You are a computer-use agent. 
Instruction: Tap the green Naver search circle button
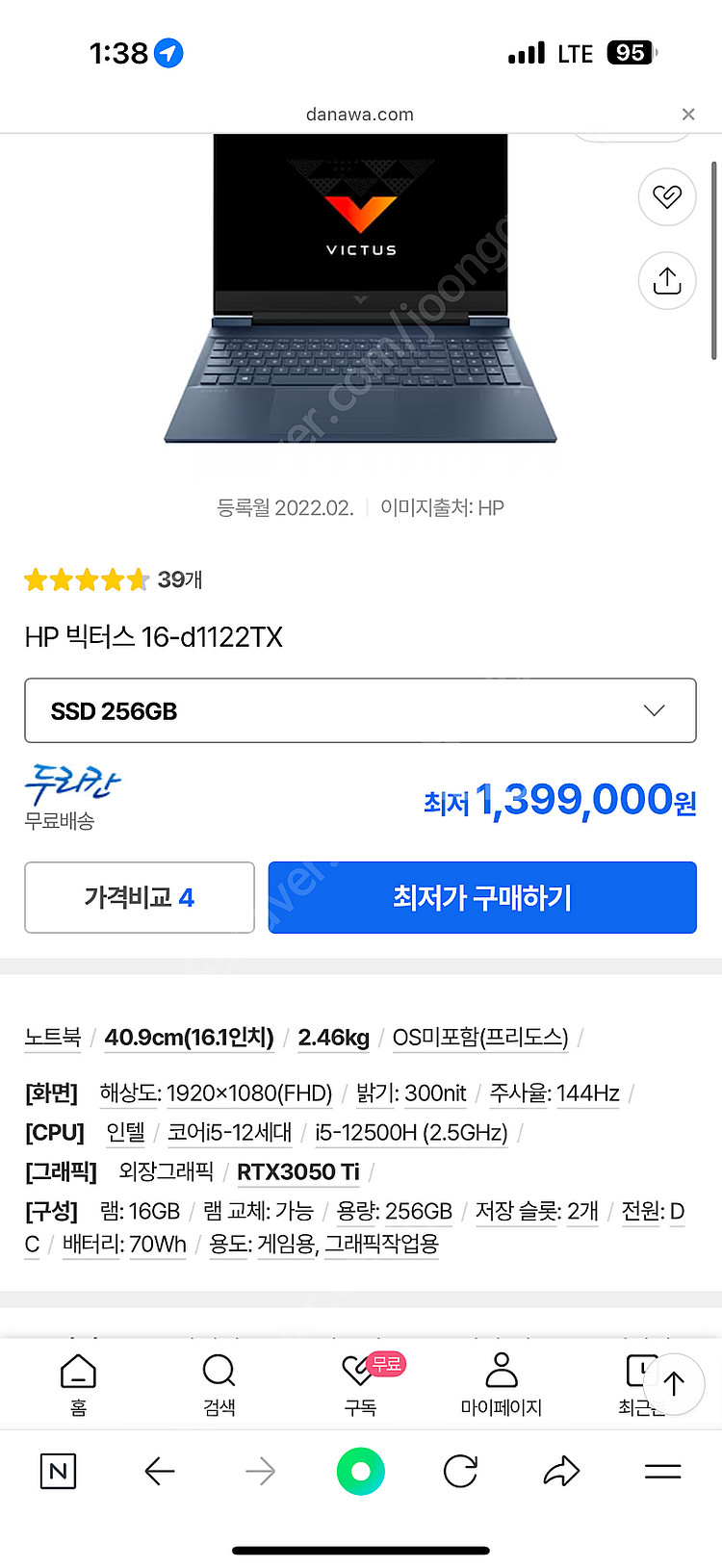tap(361, 1471)
